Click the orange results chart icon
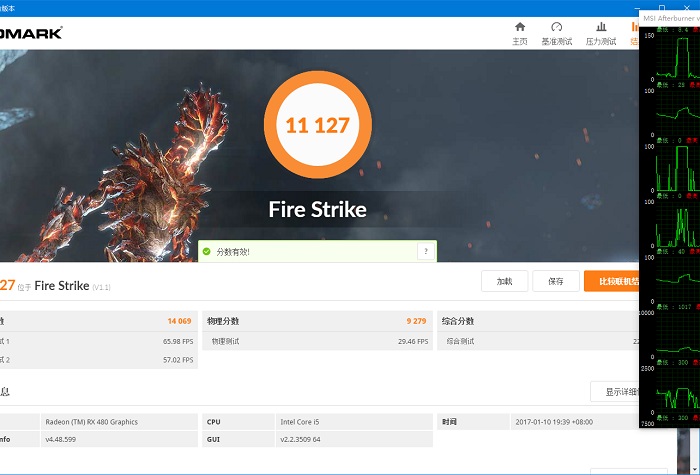Screen dimensions: 700x475 [635, 27]
